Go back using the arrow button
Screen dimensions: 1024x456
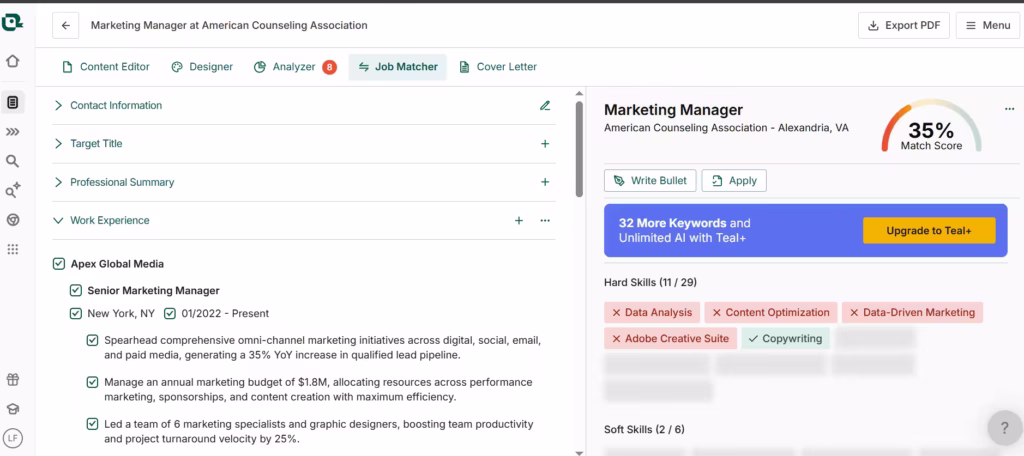click(x=65, y=25)
